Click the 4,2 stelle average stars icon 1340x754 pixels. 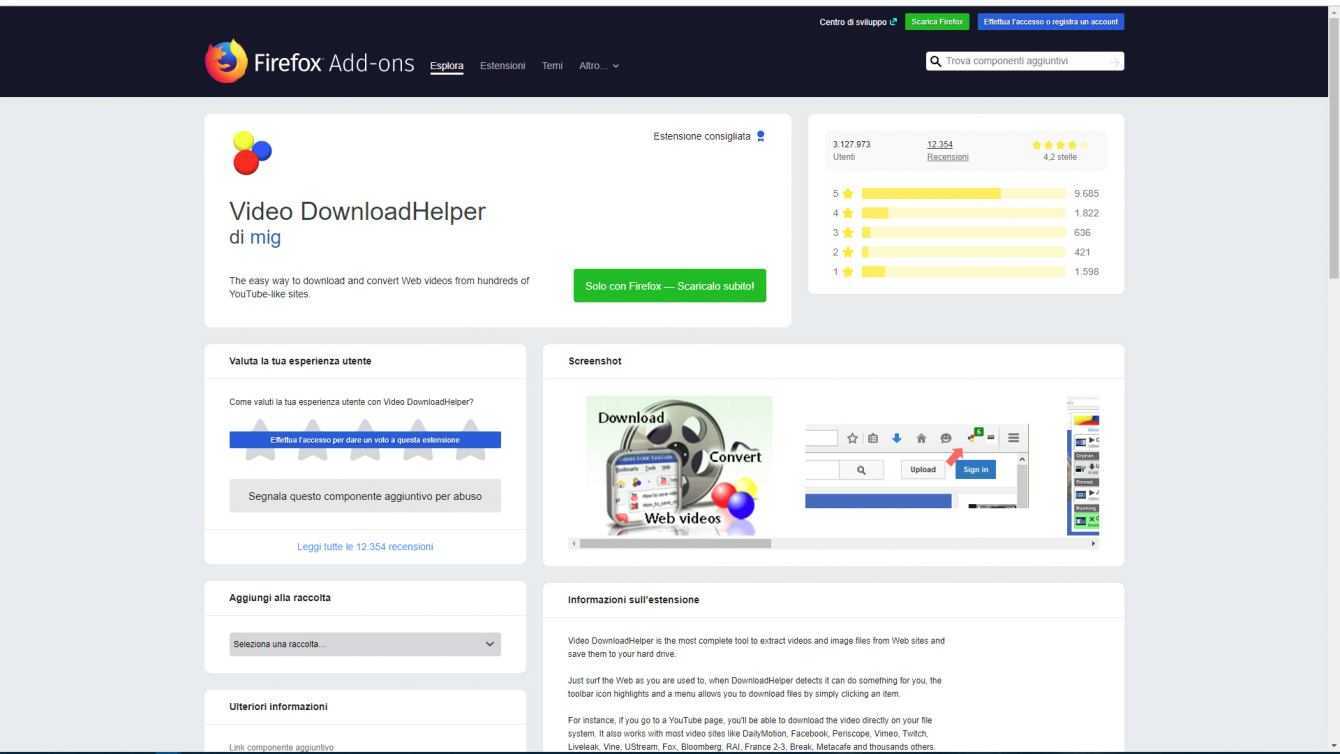coord(1059,145)
